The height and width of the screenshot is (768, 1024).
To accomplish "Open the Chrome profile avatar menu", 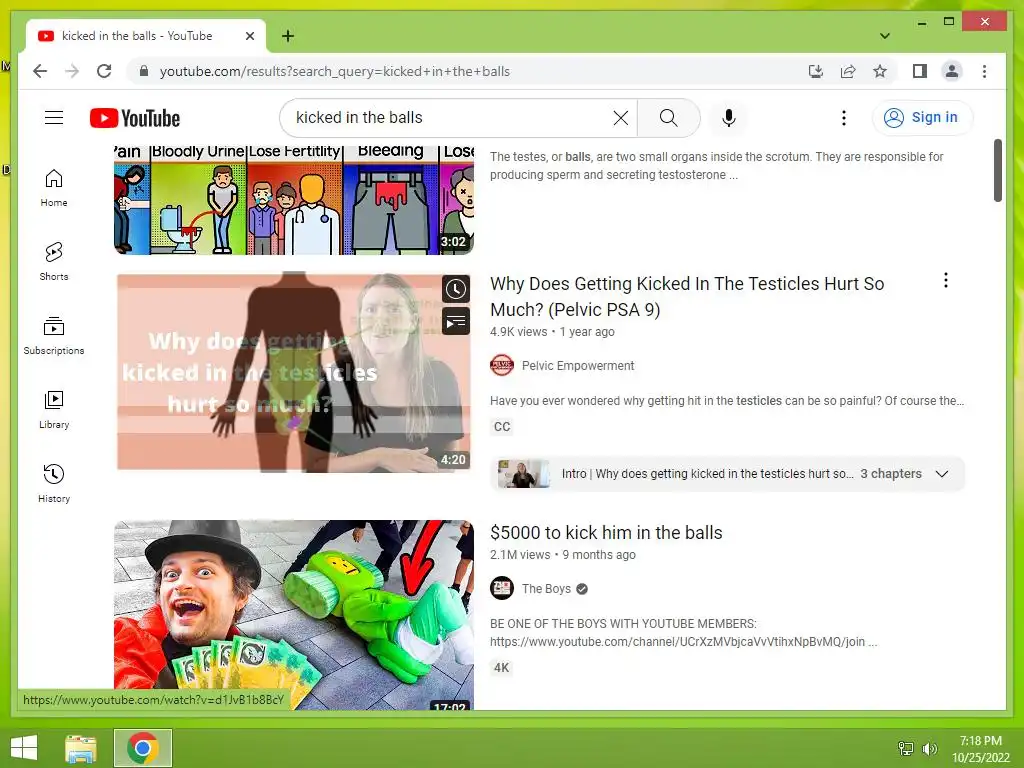I will click(x=952, y=71).
